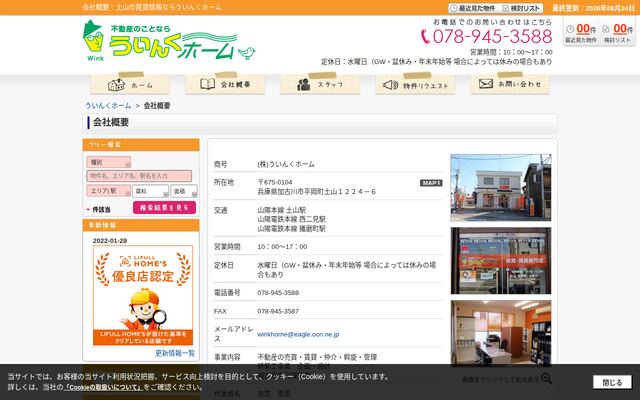Focus the 物件名、エリア名、駅名 search field
This screenshot has width=640, height=400.
[139, 176]
